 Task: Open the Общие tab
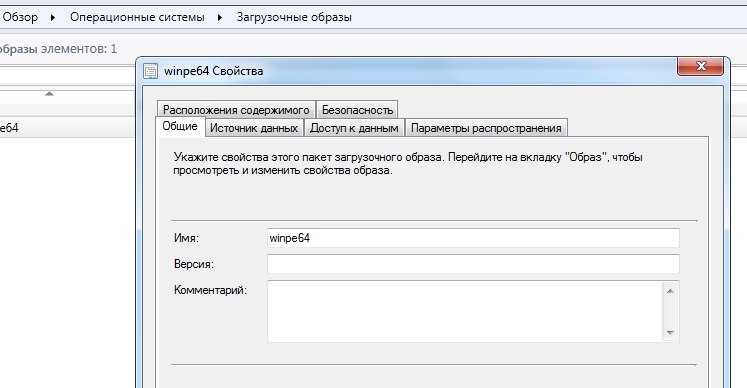180,126
